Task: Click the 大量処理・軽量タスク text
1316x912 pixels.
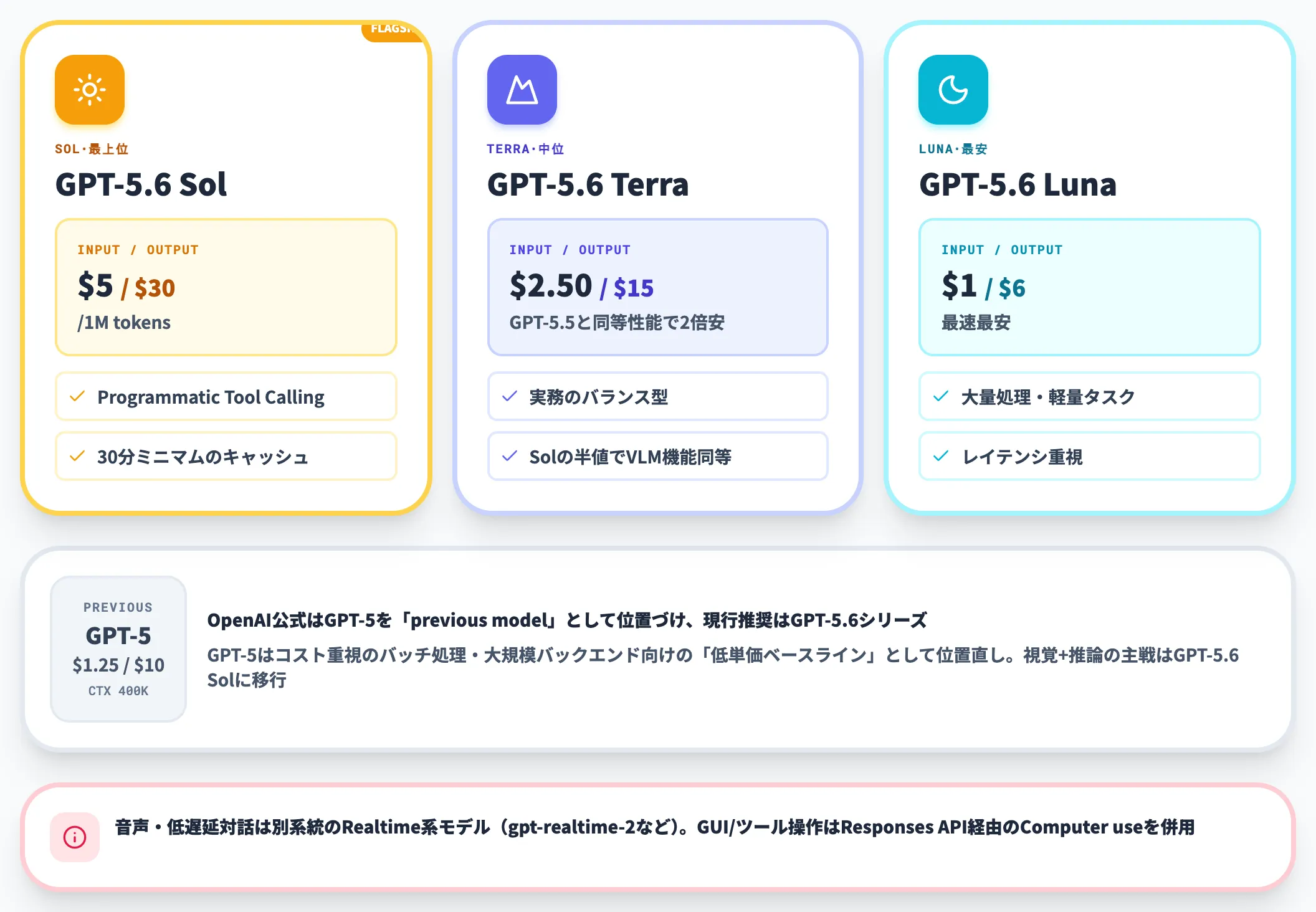Action: 1048,397
